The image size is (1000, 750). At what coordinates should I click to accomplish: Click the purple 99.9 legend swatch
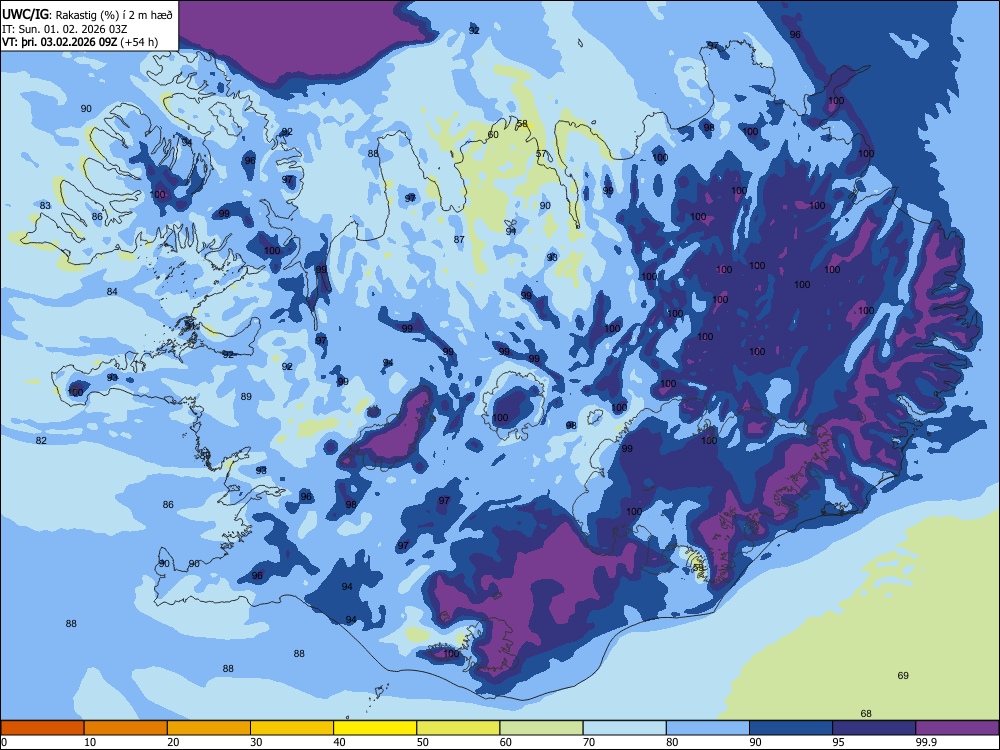[957, 728]
